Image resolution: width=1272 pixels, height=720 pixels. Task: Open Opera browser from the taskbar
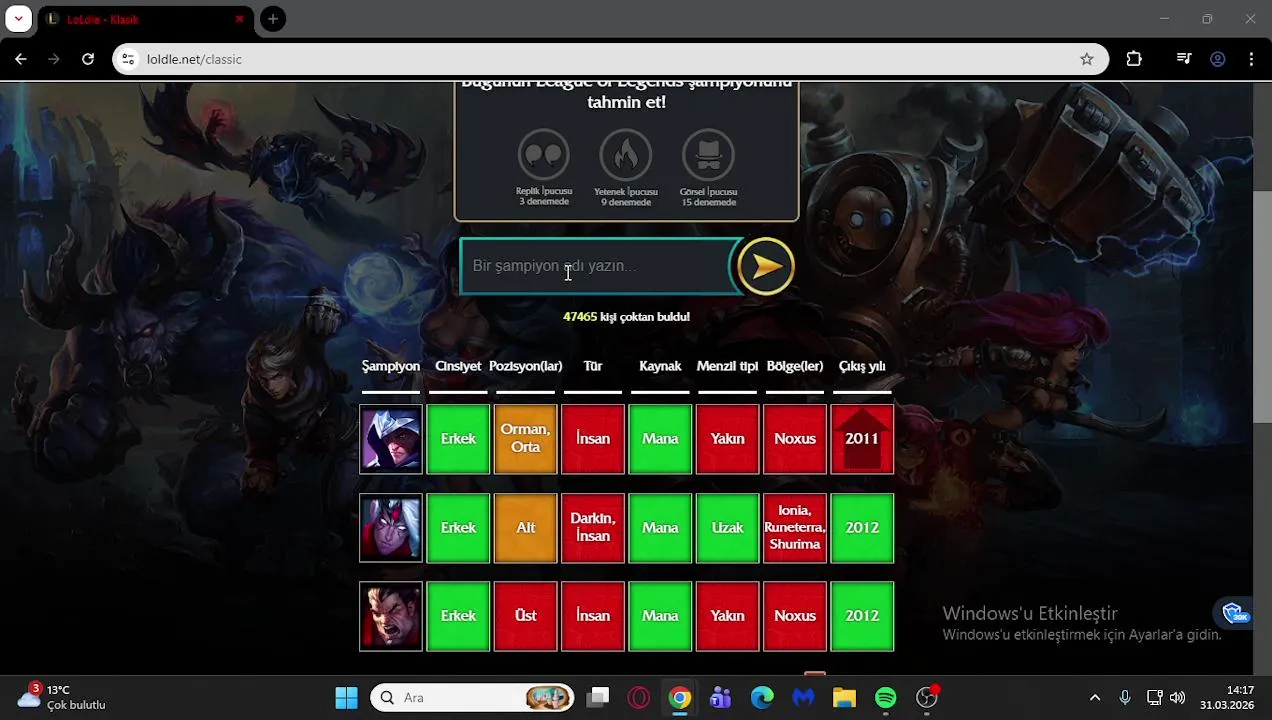639,698
